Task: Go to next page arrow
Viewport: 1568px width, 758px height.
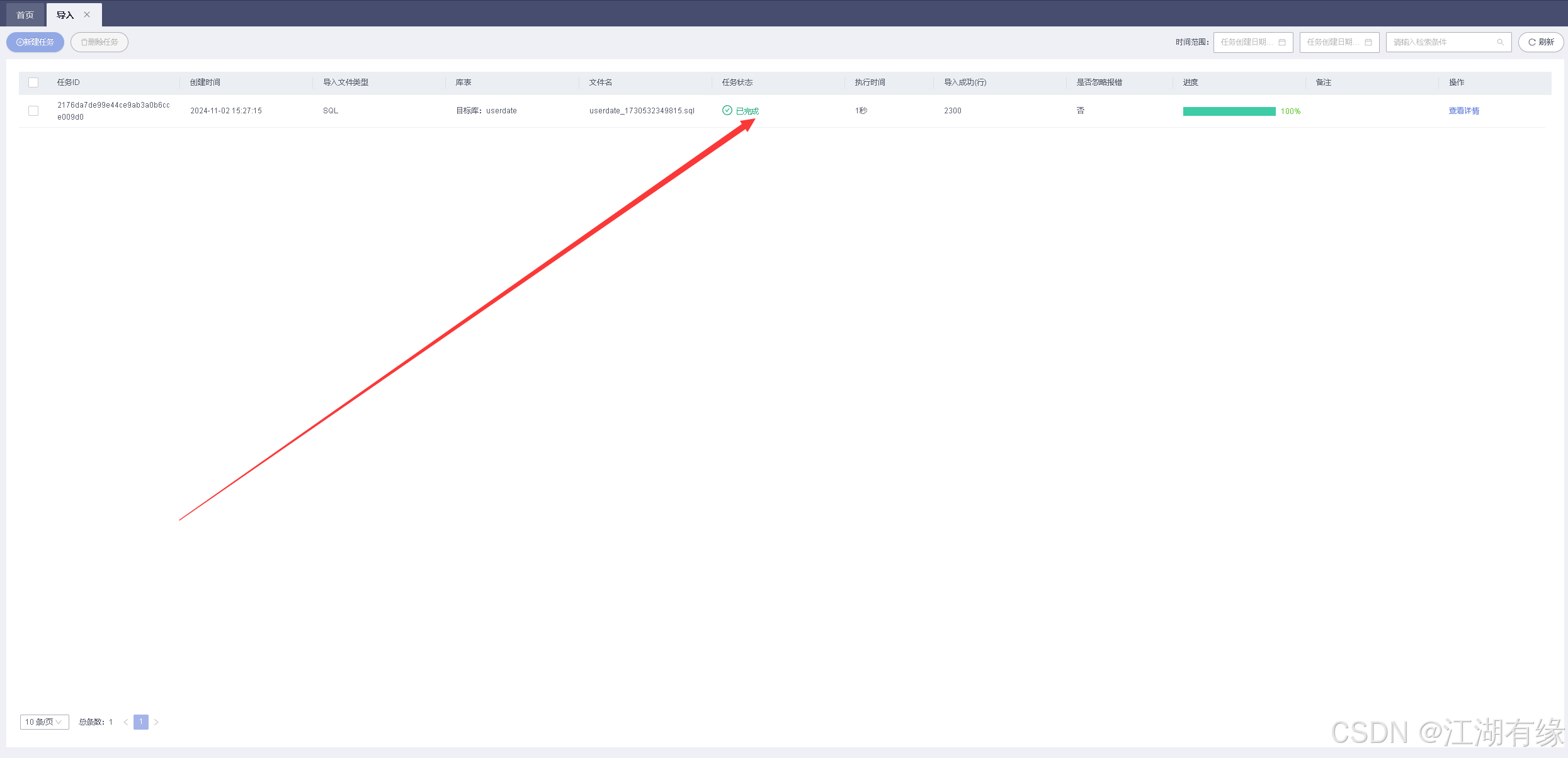Action: [x=156, y=722]
